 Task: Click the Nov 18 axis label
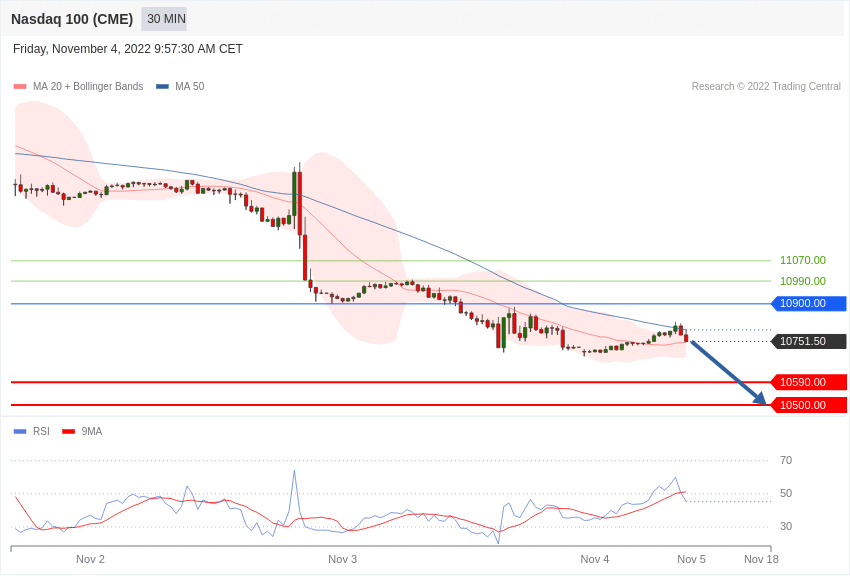[x=761, y=559]
